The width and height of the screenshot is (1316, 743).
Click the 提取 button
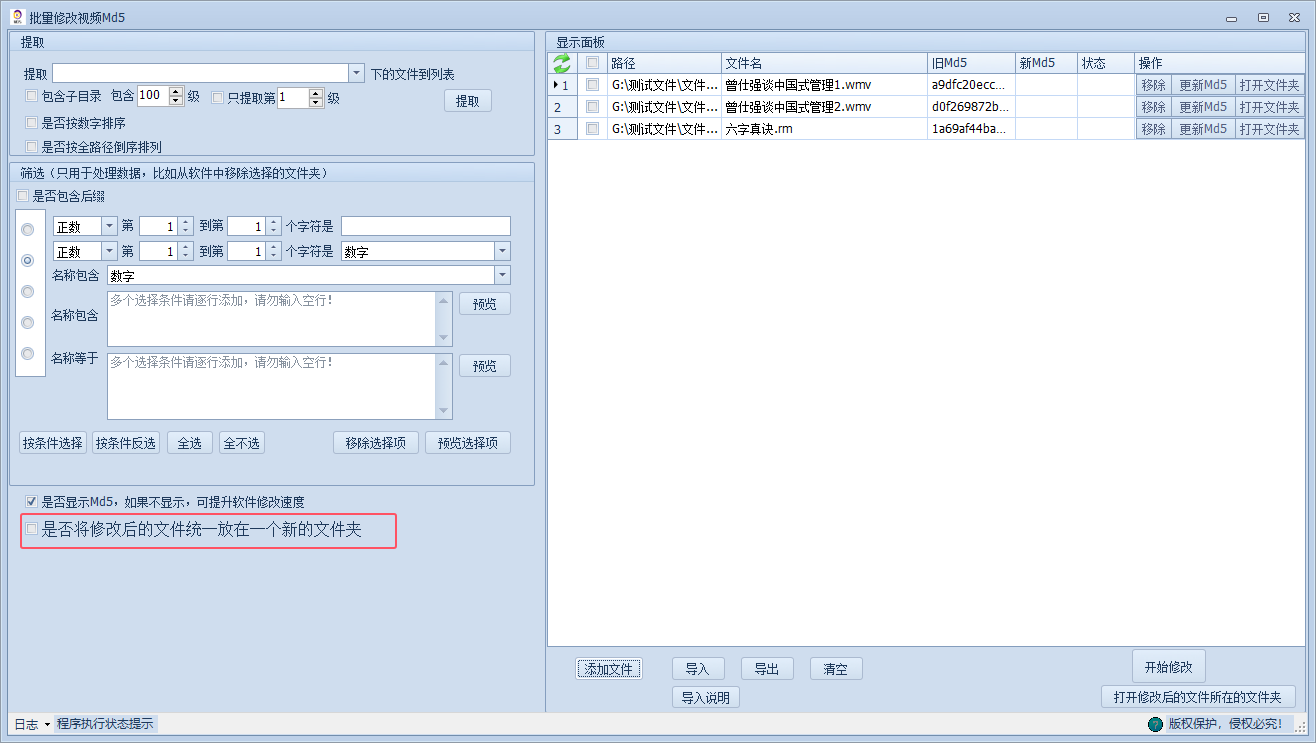(468, 100)
